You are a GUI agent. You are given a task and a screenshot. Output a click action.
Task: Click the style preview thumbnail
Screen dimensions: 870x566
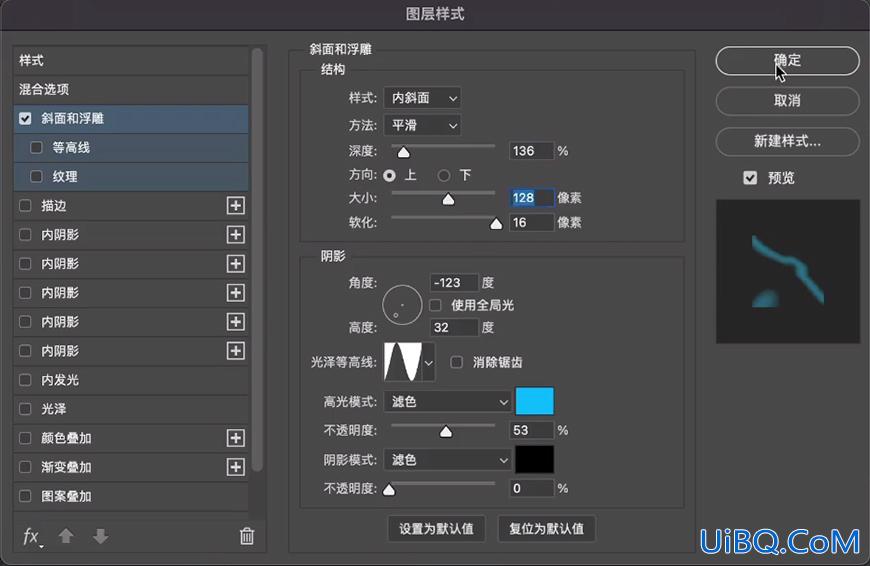(x=788, y=271)
